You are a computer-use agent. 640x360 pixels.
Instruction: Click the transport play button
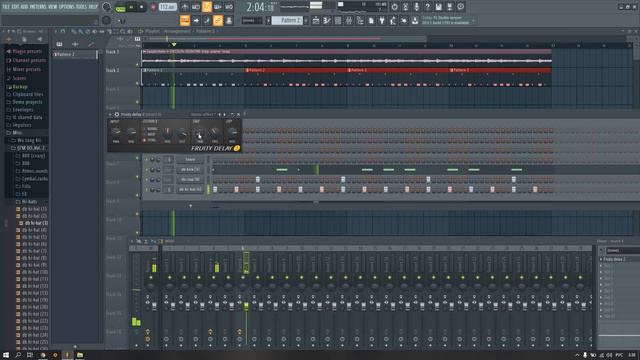[131, 7]
